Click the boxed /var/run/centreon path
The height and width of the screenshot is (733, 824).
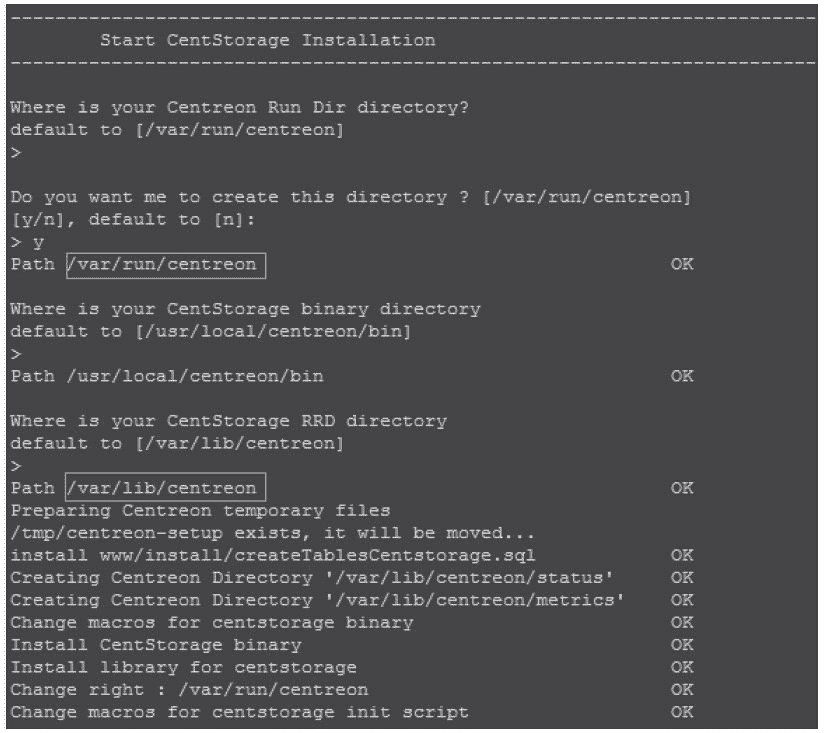pos(166,265)
